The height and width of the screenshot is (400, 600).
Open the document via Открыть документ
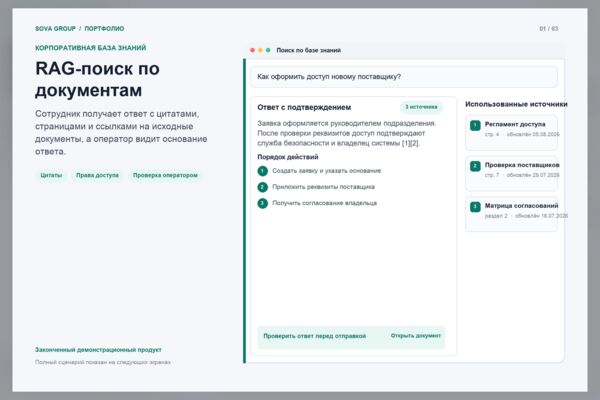(x=416, y=336)
